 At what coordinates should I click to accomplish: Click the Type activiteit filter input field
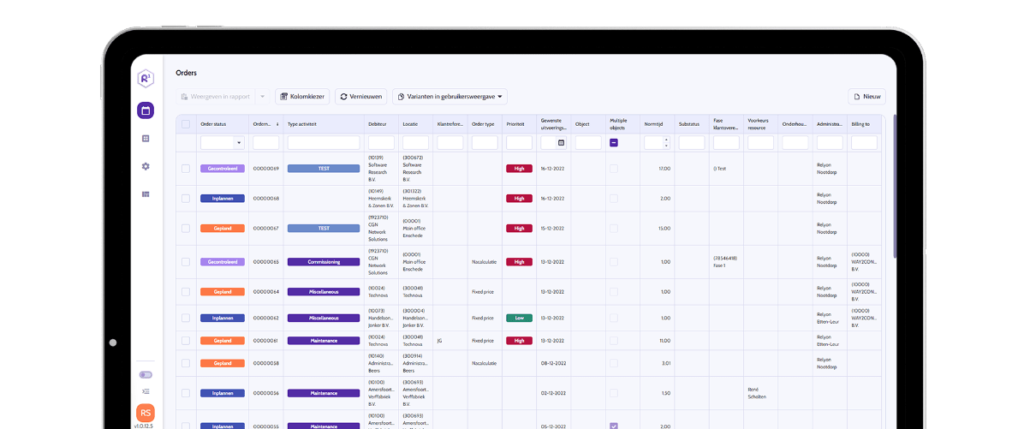(x=323, y=143)
